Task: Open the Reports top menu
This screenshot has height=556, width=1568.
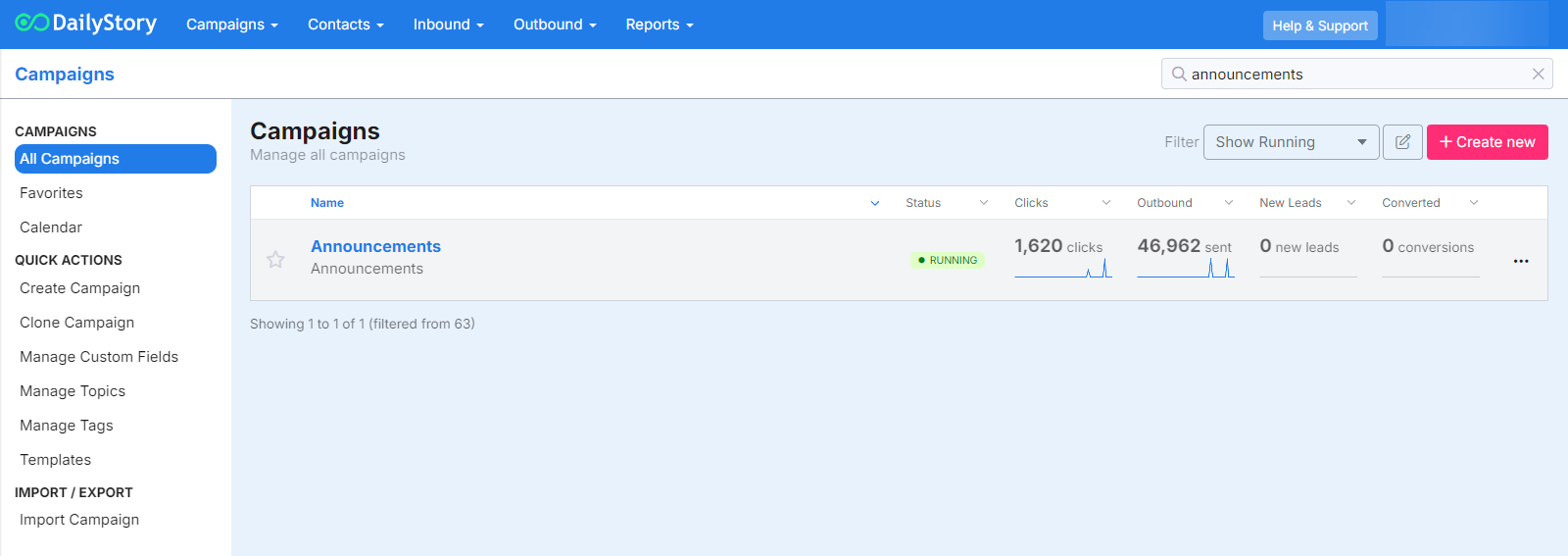Action: click(659, 25)
